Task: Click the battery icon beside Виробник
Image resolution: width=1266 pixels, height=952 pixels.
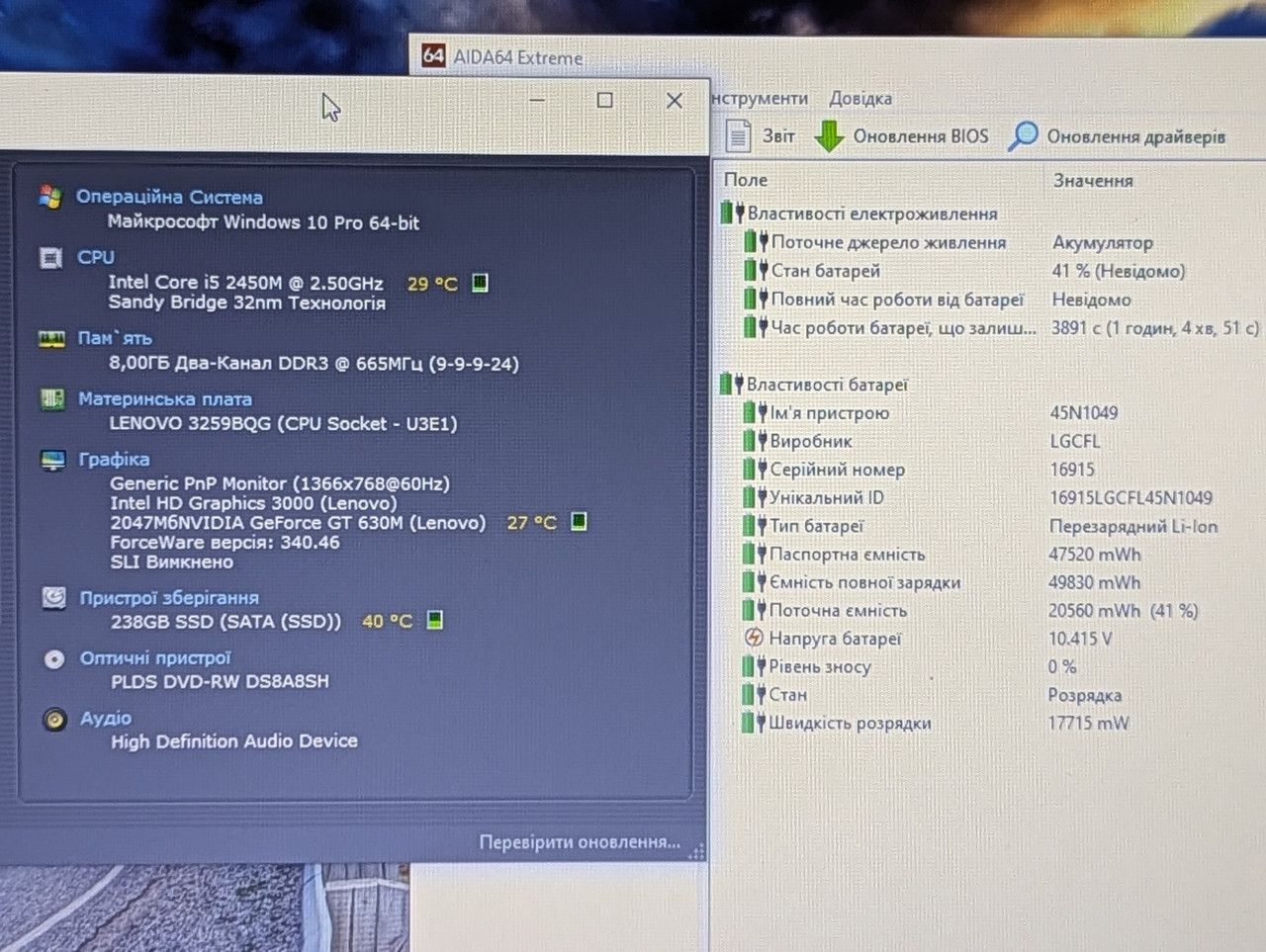Action: [756, 441]
